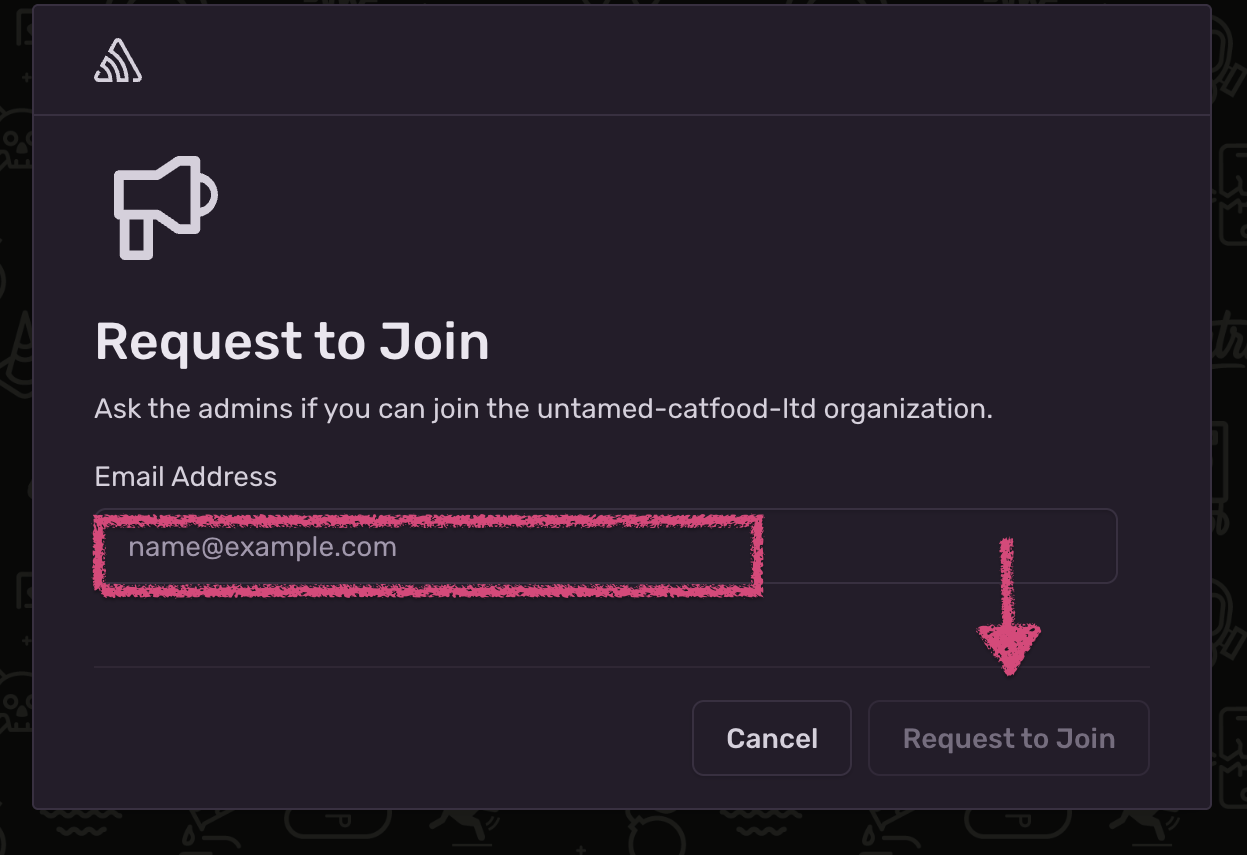Click the "Email Address" field label
The image size is (1247, 855).
pyautogui.click(x=186, y=476)
